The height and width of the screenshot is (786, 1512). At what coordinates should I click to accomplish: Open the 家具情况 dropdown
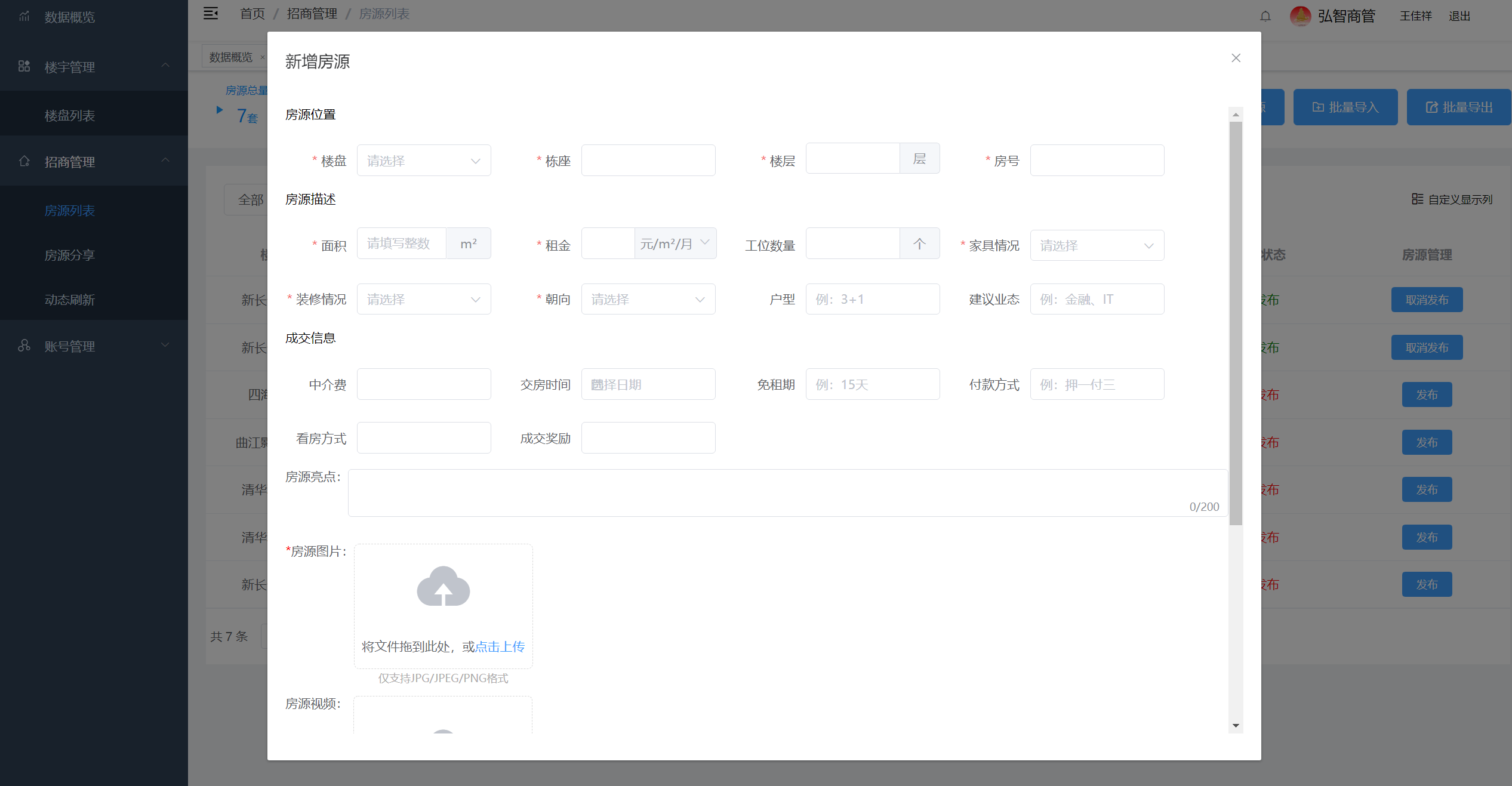coord(1097,245)
